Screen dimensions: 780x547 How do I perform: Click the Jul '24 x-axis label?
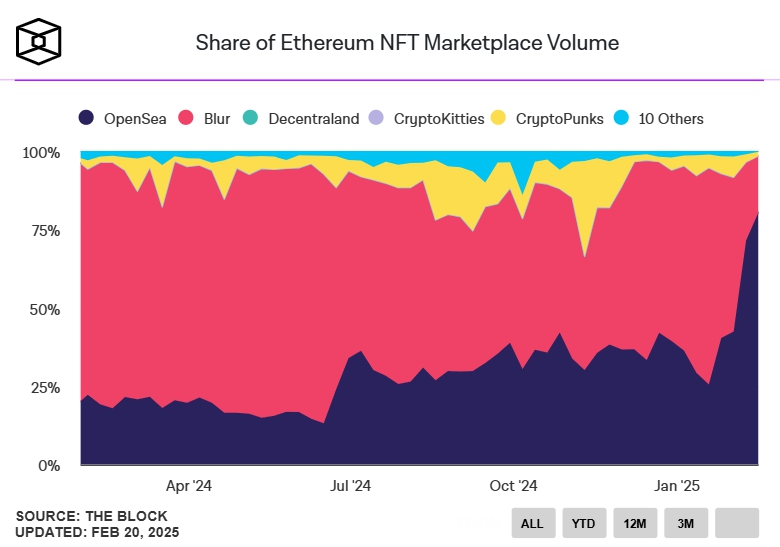click(x=351, y=486)
